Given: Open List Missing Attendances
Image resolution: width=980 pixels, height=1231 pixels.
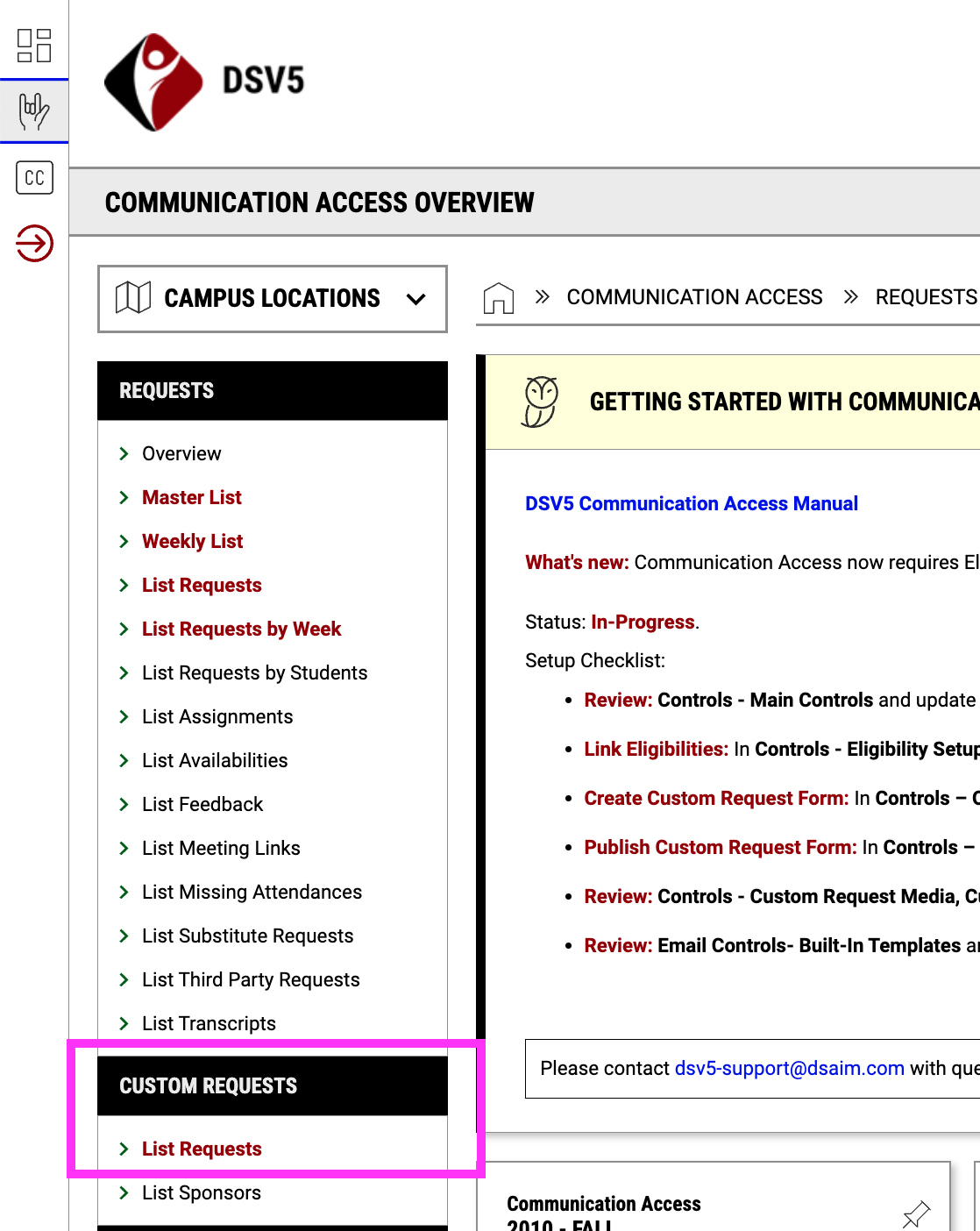Looking at the screenshot, I should pyautogui.click(x=252, y=892).
